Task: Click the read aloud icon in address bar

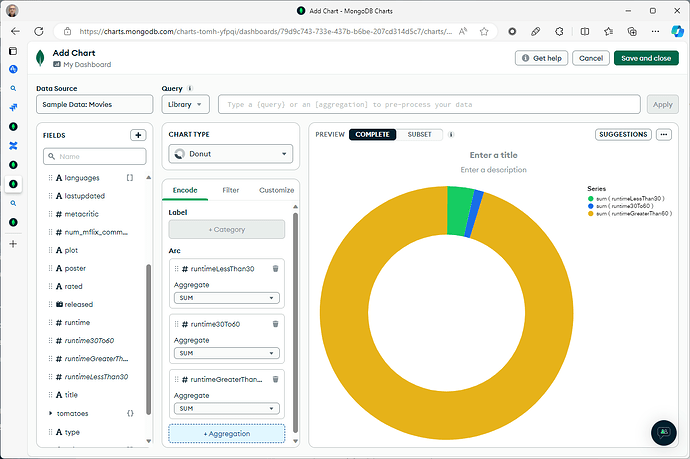Action: (x=463, y=31)
